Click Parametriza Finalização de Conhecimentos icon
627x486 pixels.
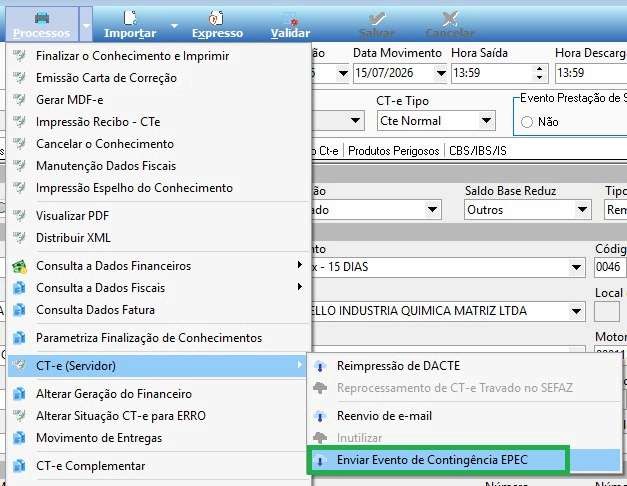point(19,338)
